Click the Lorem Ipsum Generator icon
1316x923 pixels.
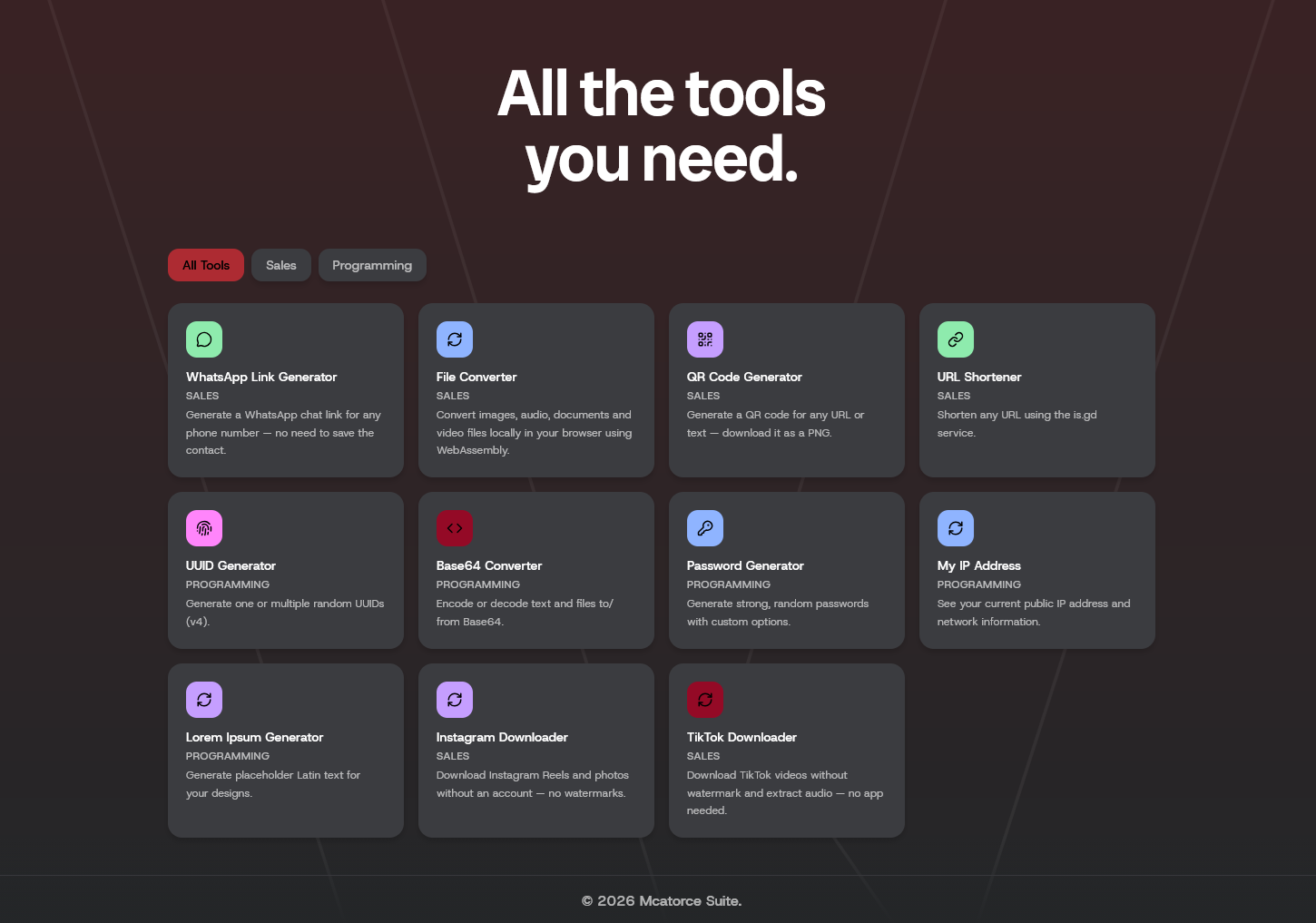[x=204, y=700]
